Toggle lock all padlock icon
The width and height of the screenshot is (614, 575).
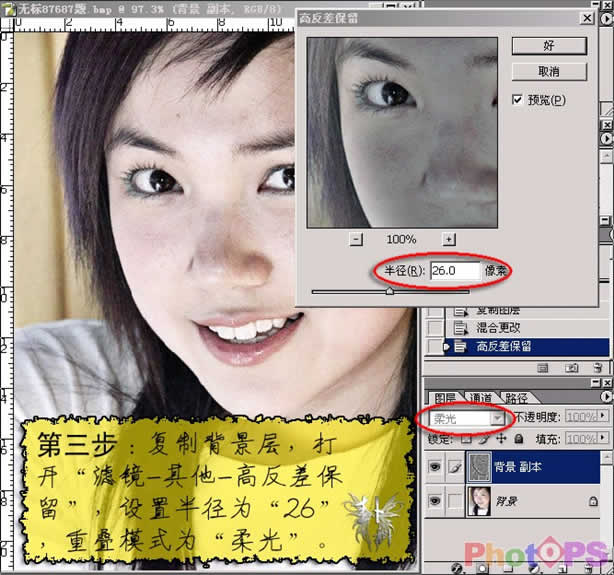click(x=519, y=439)
